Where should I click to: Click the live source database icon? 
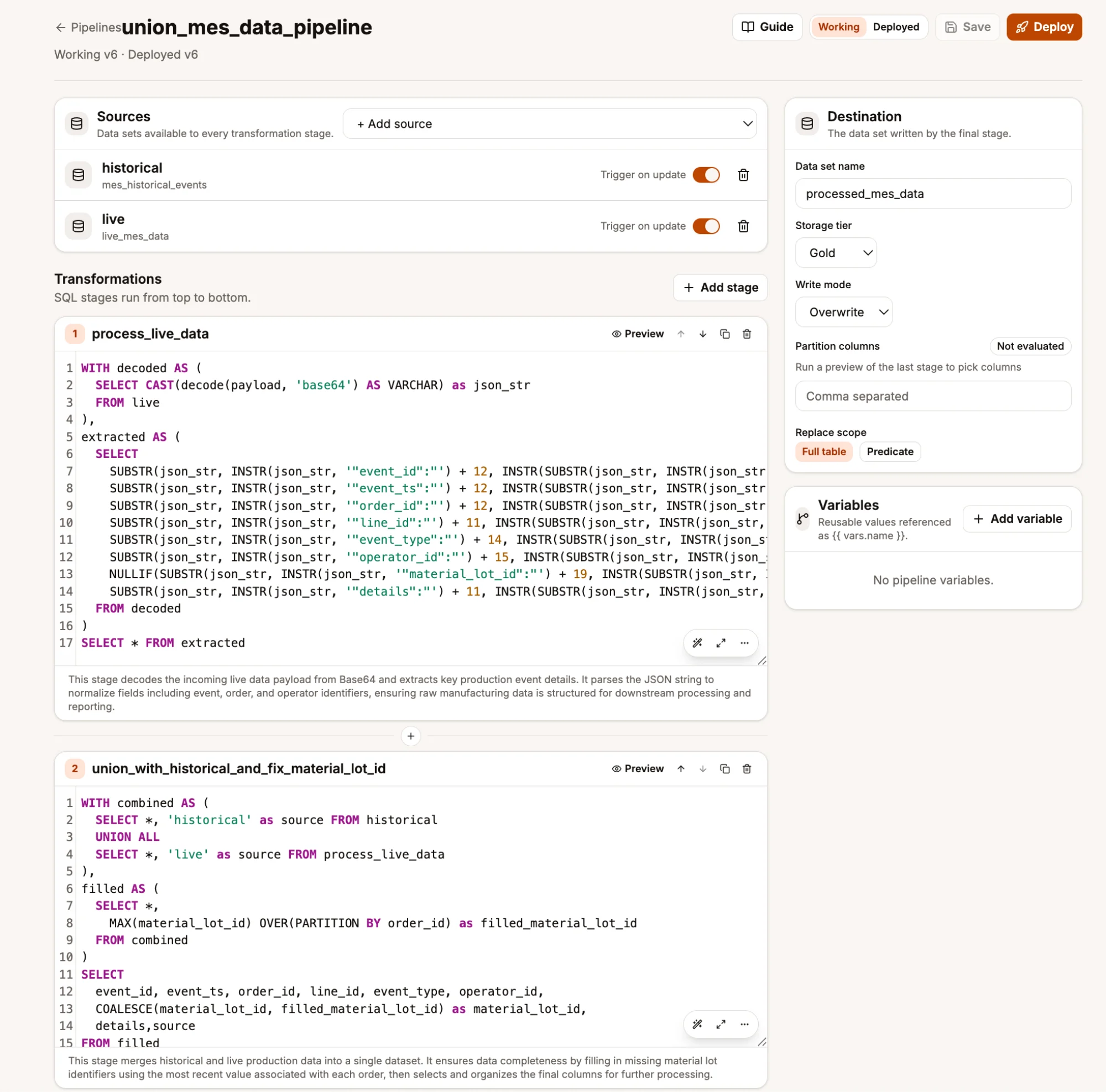[79, 227]
